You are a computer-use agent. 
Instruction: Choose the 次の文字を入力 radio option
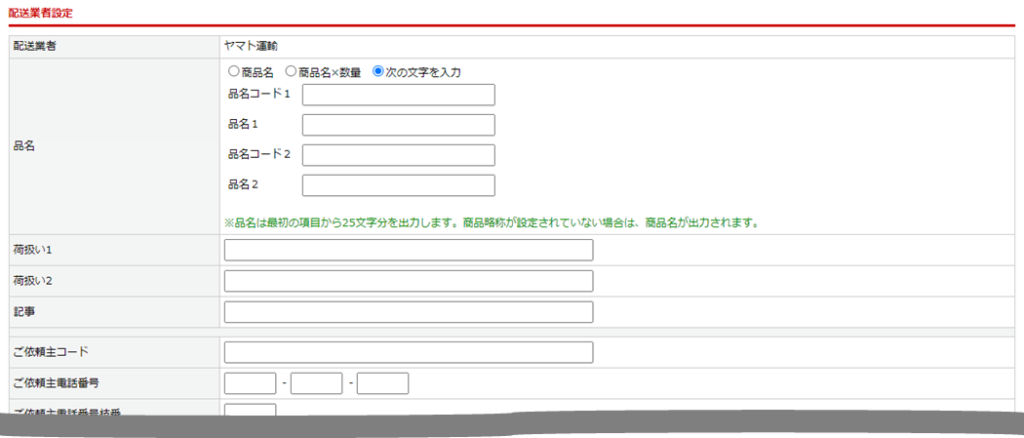coord(377,71)
